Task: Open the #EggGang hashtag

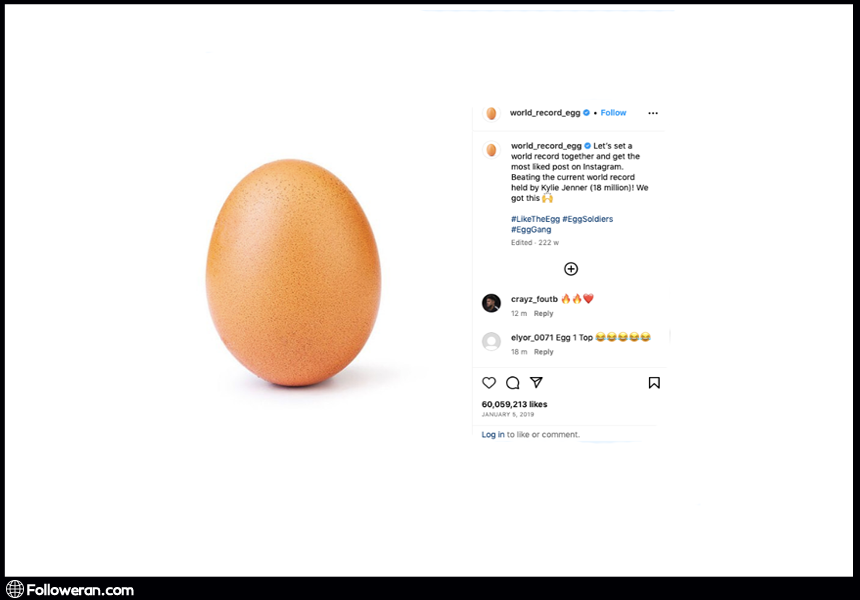Action: [x=531, y=230]
